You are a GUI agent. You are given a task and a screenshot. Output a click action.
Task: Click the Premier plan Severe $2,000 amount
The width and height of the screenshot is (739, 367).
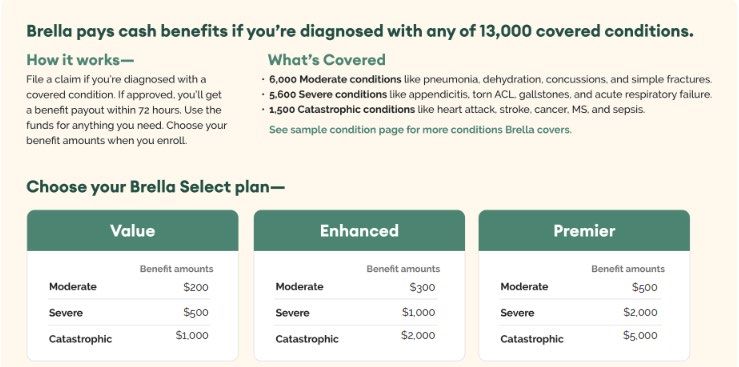tap(640, 312)
